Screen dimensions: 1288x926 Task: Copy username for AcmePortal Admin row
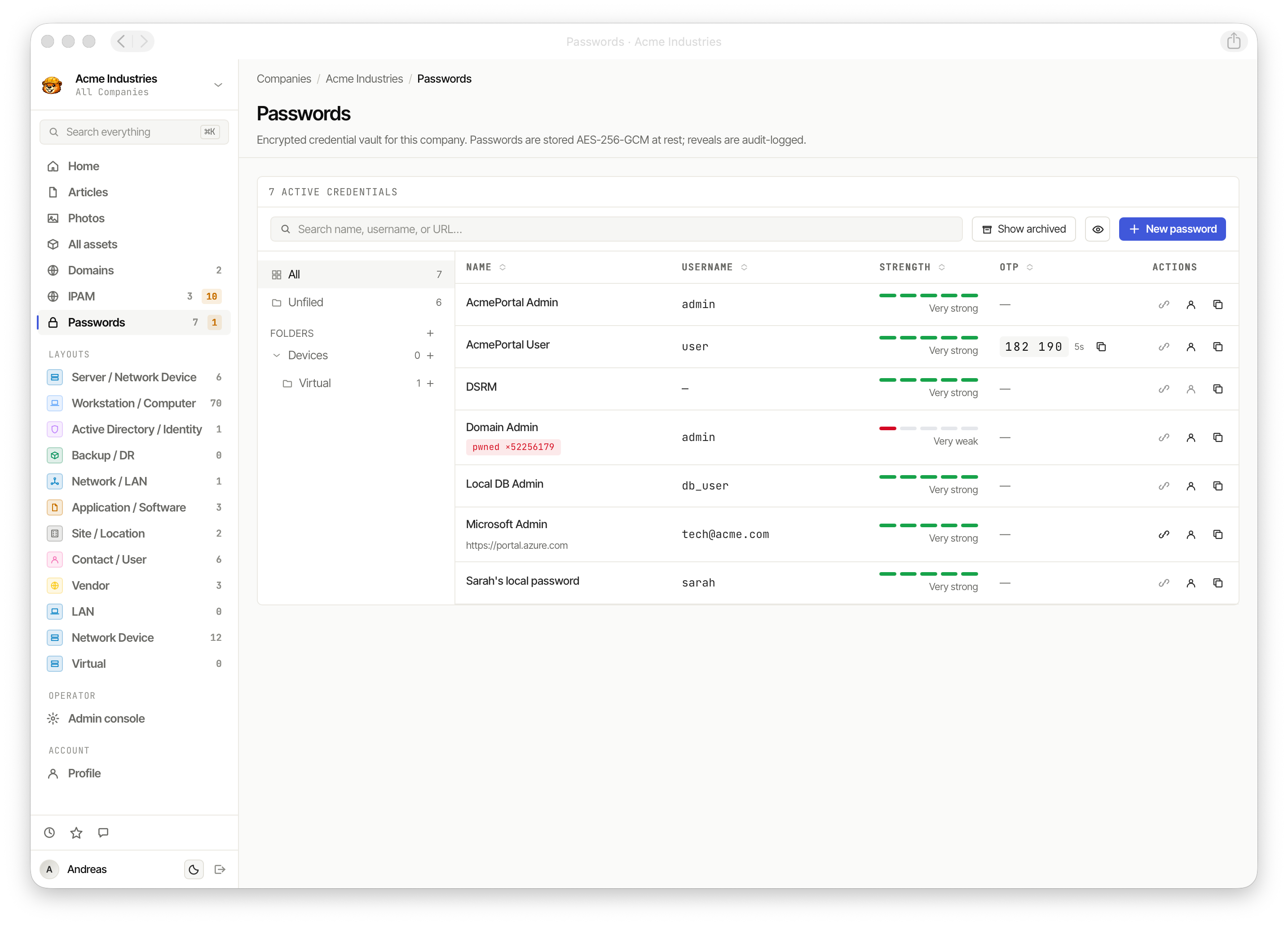tap(1190, 304)
